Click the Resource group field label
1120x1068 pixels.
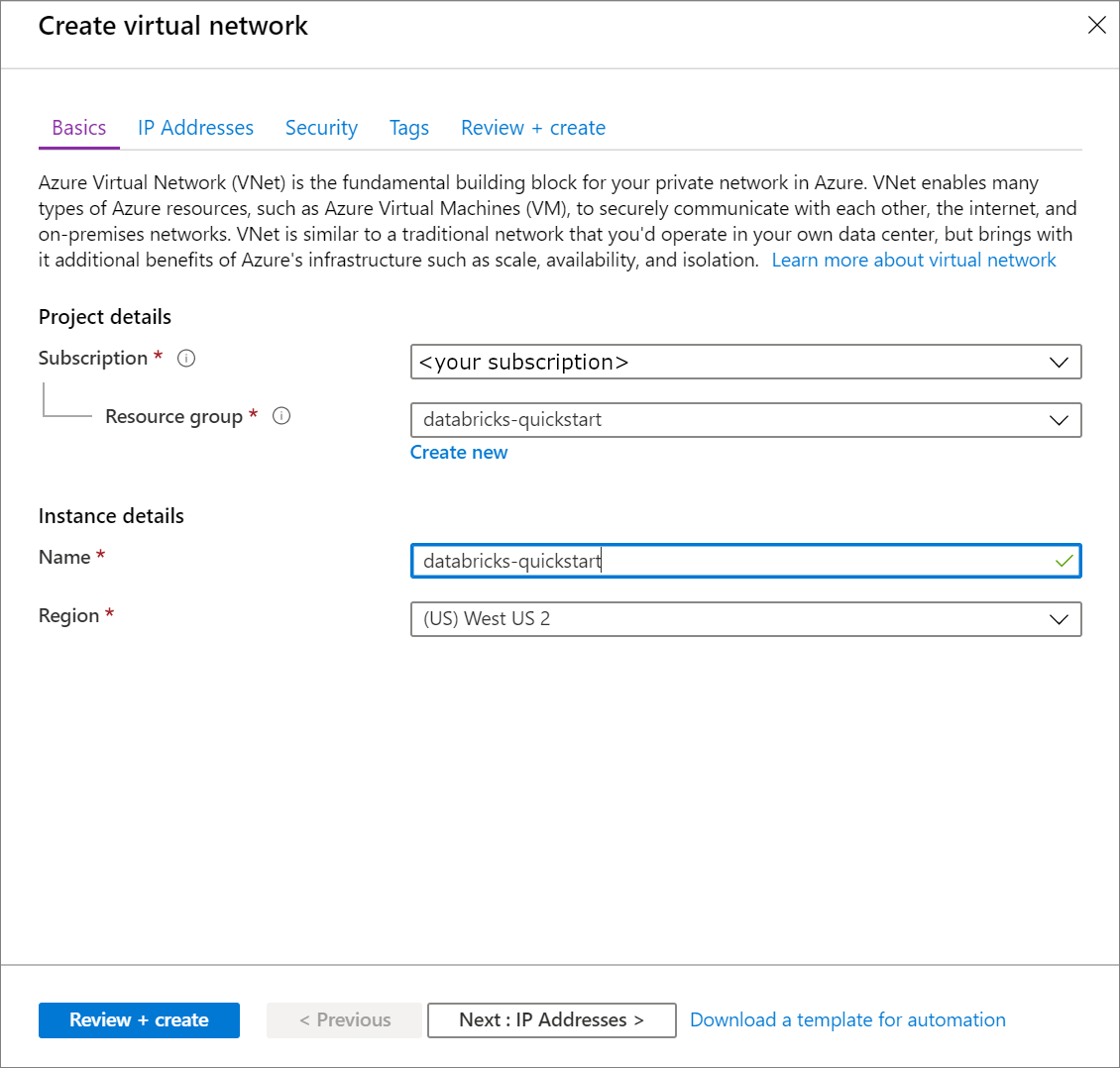point(174,416)
